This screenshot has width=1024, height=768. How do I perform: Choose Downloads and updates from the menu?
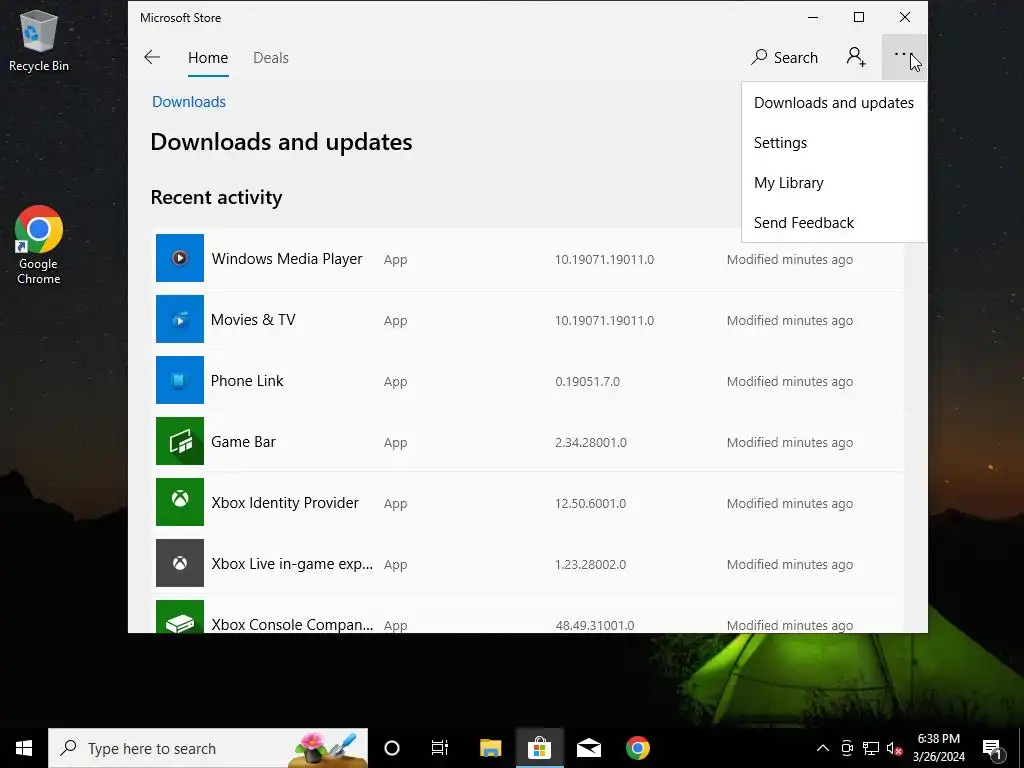tap(834, 103)
